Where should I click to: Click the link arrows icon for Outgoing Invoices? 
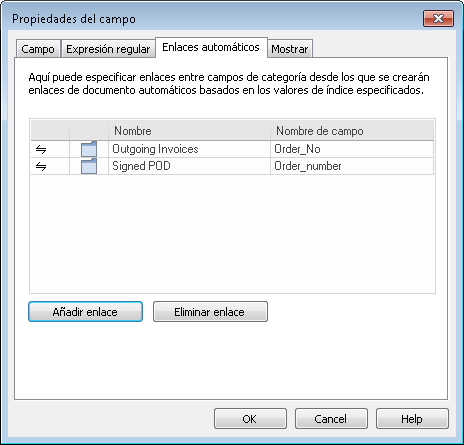coord(41,149)
